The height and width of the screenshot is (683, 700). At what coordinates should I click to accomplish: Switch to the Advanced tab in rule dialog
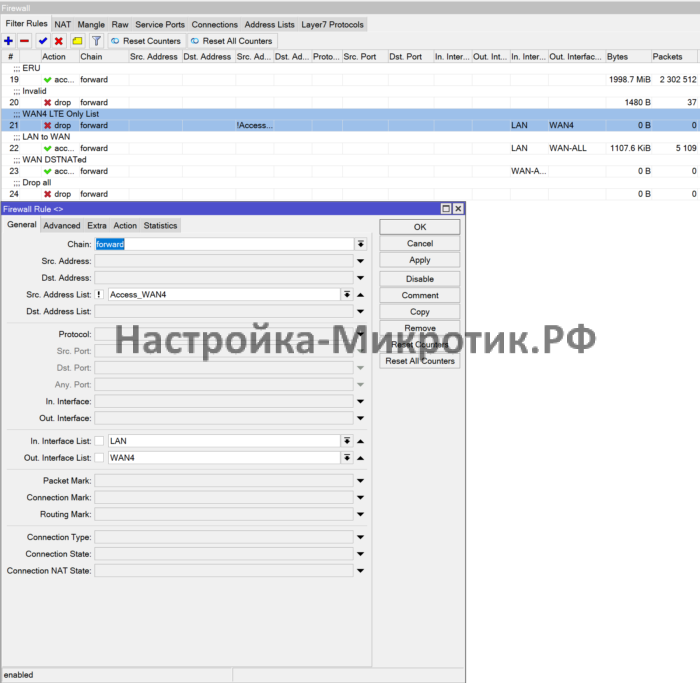[62, 225]
